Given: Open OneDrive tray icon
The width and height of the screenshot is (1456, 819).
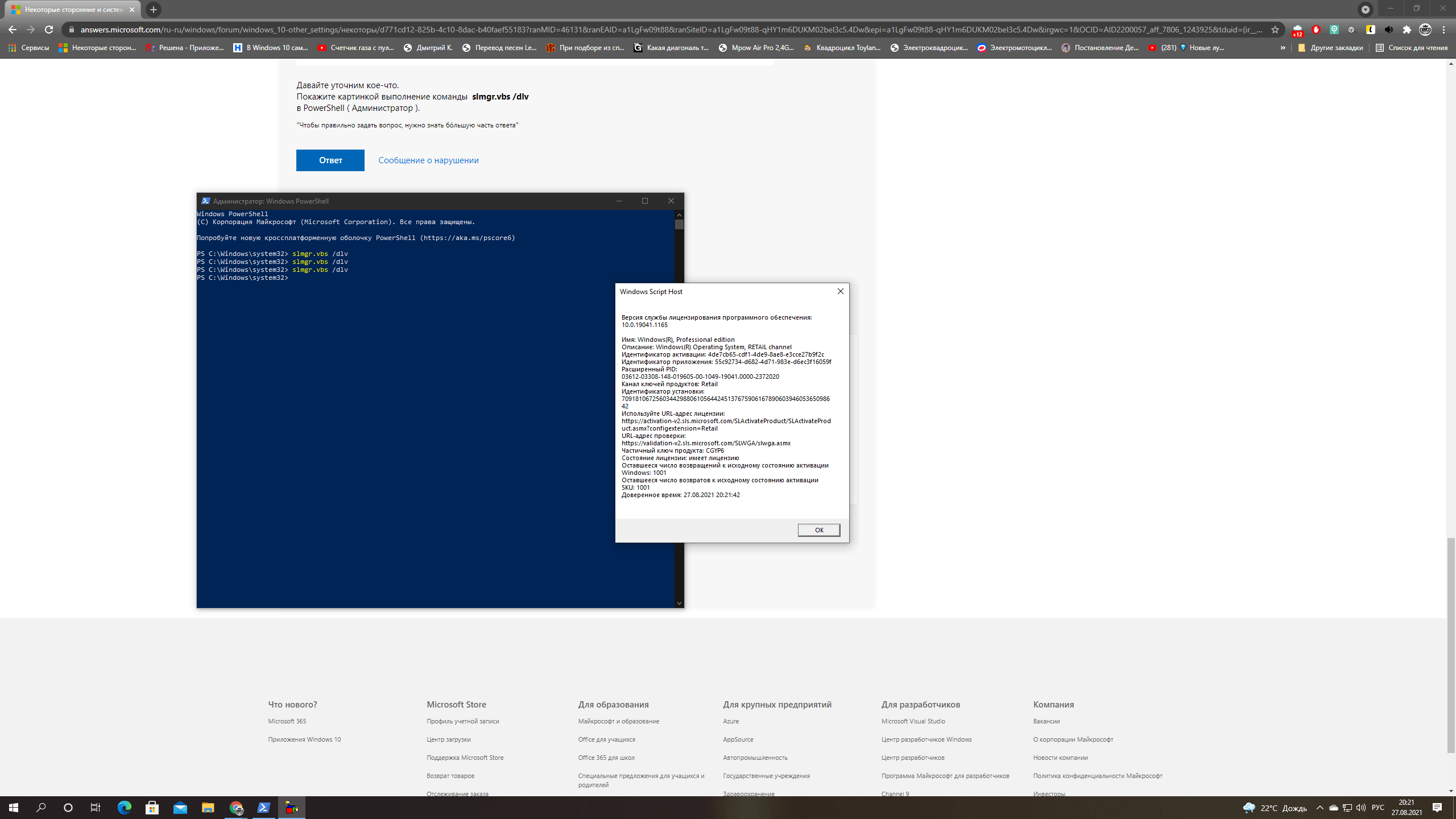Looking at the screenshot, I should click(x=1333, y=808).
